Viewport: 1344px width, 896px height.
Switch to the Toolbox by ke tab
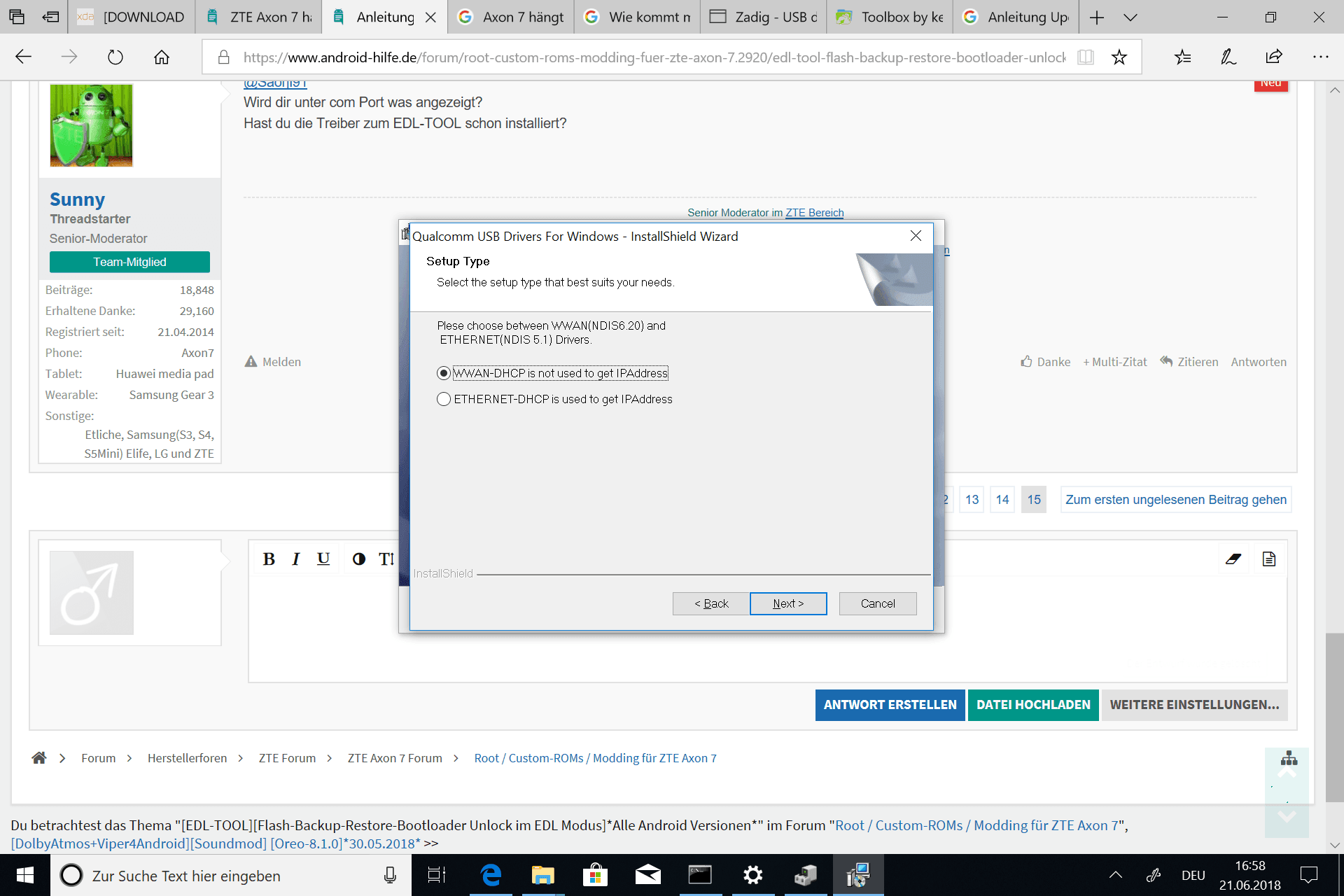click(x=890, y=17)
